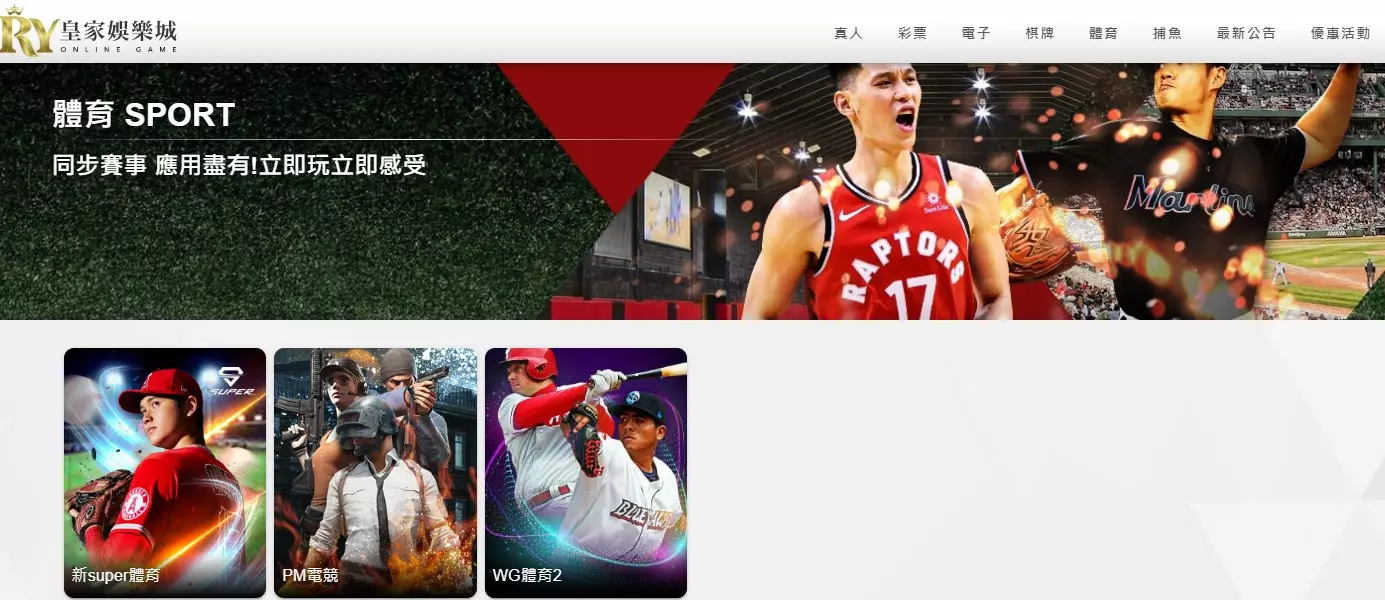Open the 優惠活動 page

pyautogui.click(x=1340, y=33)
